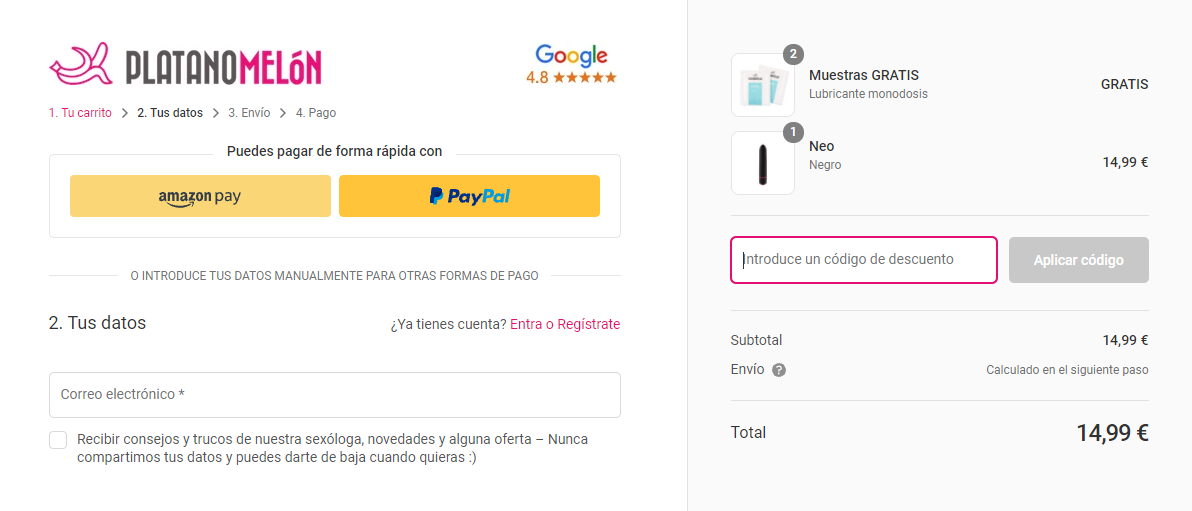Jump to the 3. Envío step

click(x=249, y=113)
